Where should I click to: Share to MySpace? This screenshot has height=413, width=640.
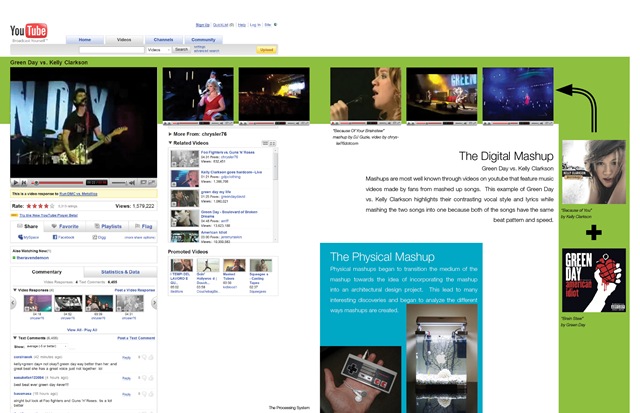29,237
